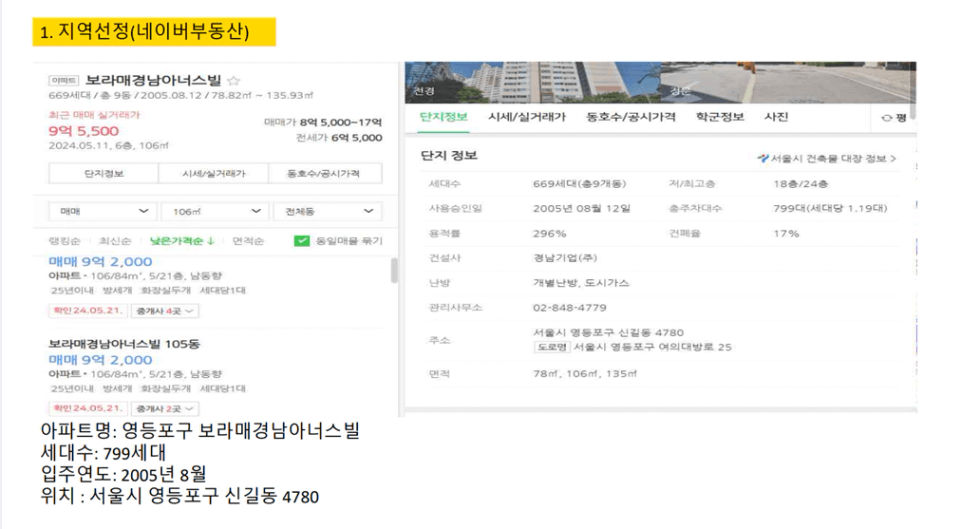The height and width of the screenshot is (529, 961).
Task: Click the listing panel scrollbar thumb
Action: (x=394, y=270)
